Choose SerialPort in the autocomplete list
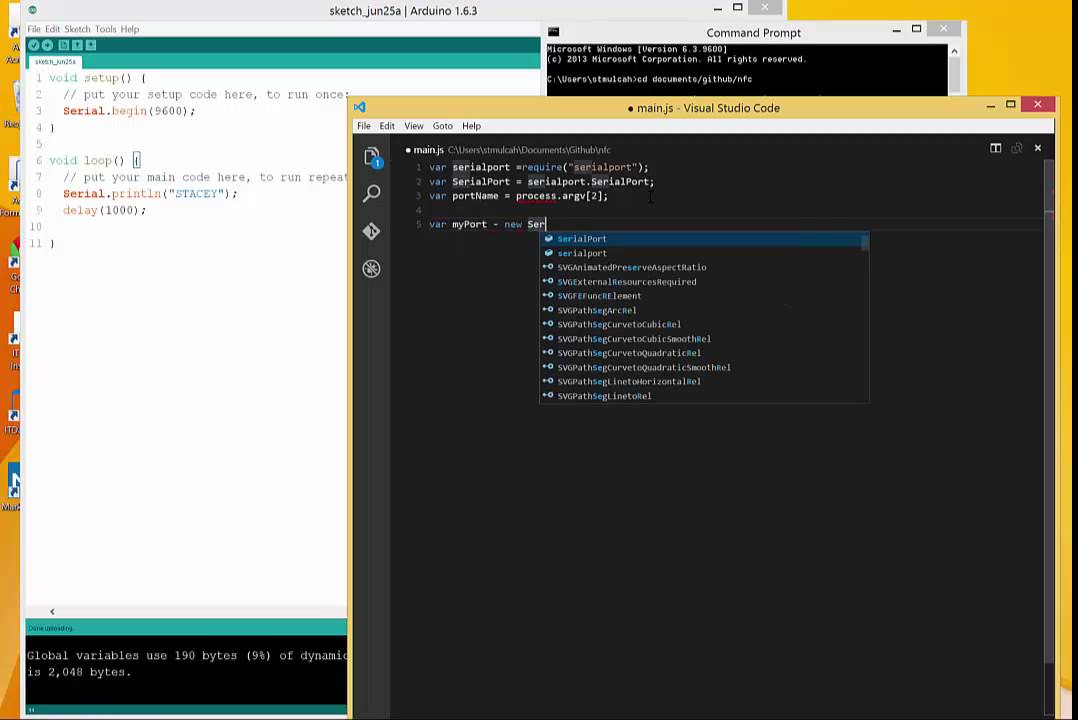This screenshot has width=1078, height=720. click(x=703, y=239)
